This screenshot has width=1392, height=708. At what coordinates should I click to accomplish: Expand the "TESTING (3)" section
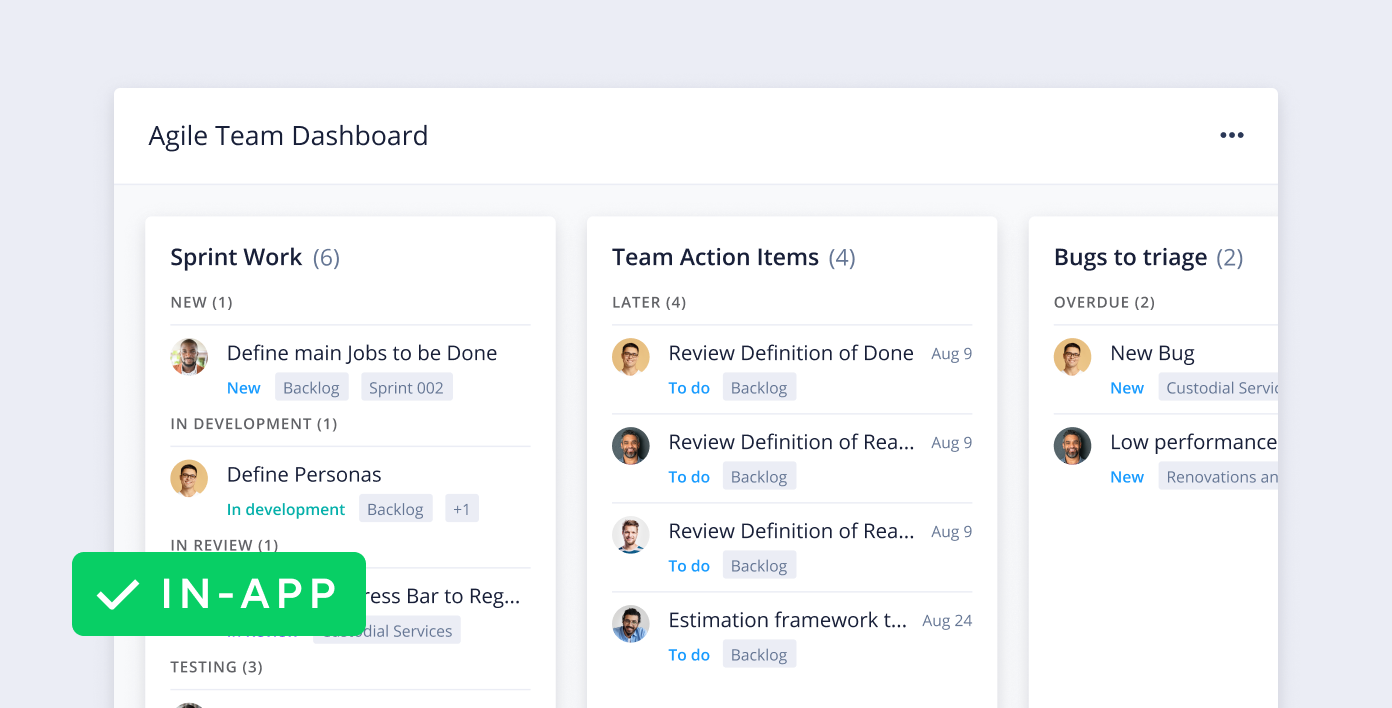tap(216, 667)
